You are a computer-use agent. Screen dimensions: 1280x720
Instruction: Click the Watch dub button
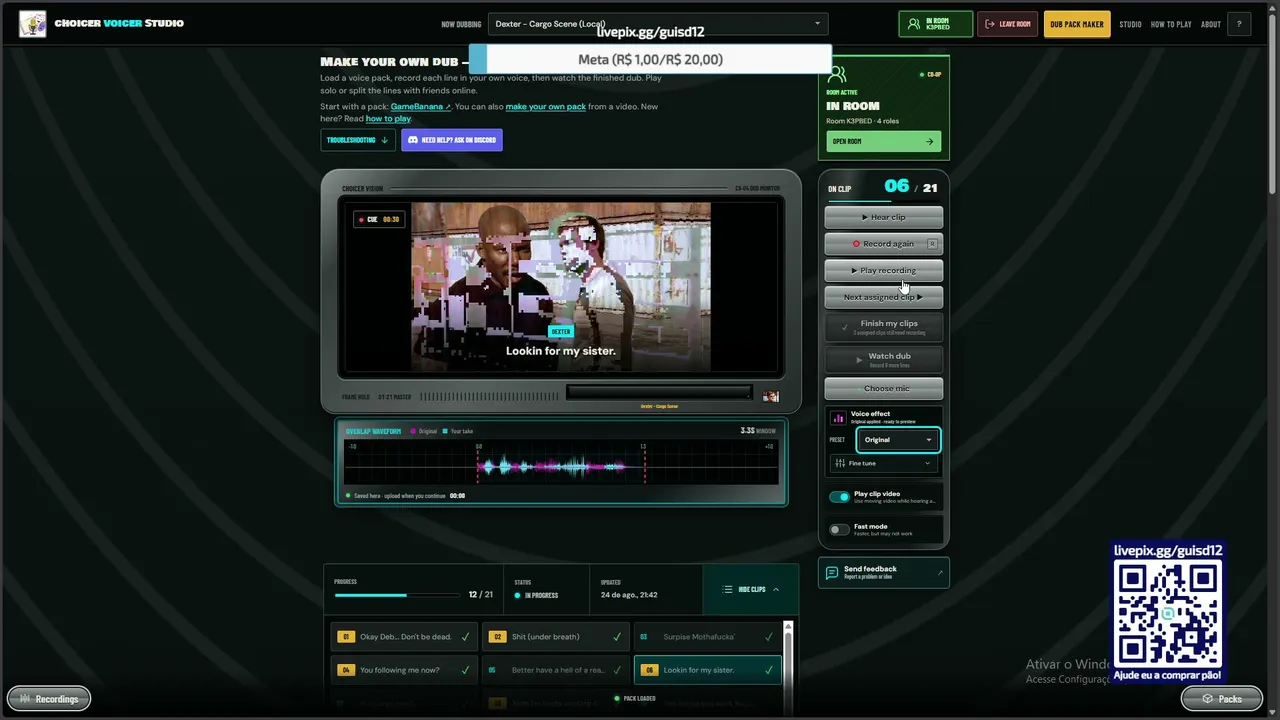click(x=883, y=359)
